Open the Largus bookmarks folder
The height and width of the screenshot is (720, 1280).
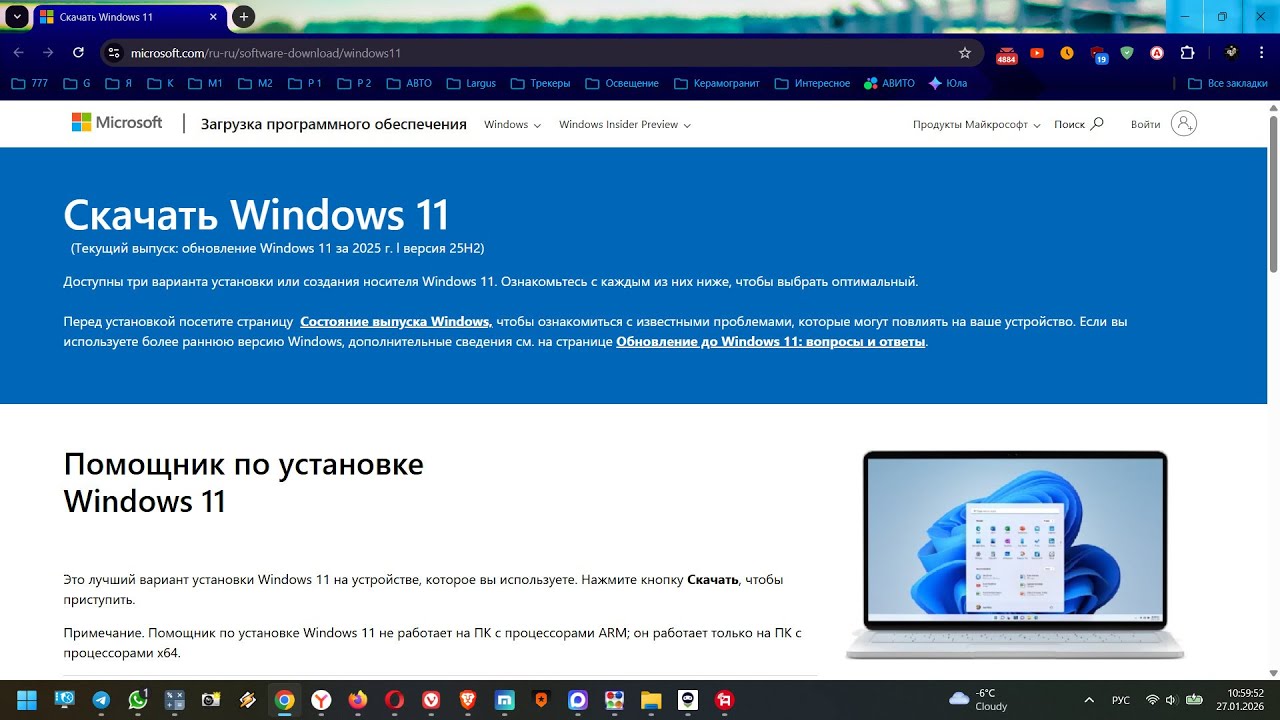(x=471, y=83)
